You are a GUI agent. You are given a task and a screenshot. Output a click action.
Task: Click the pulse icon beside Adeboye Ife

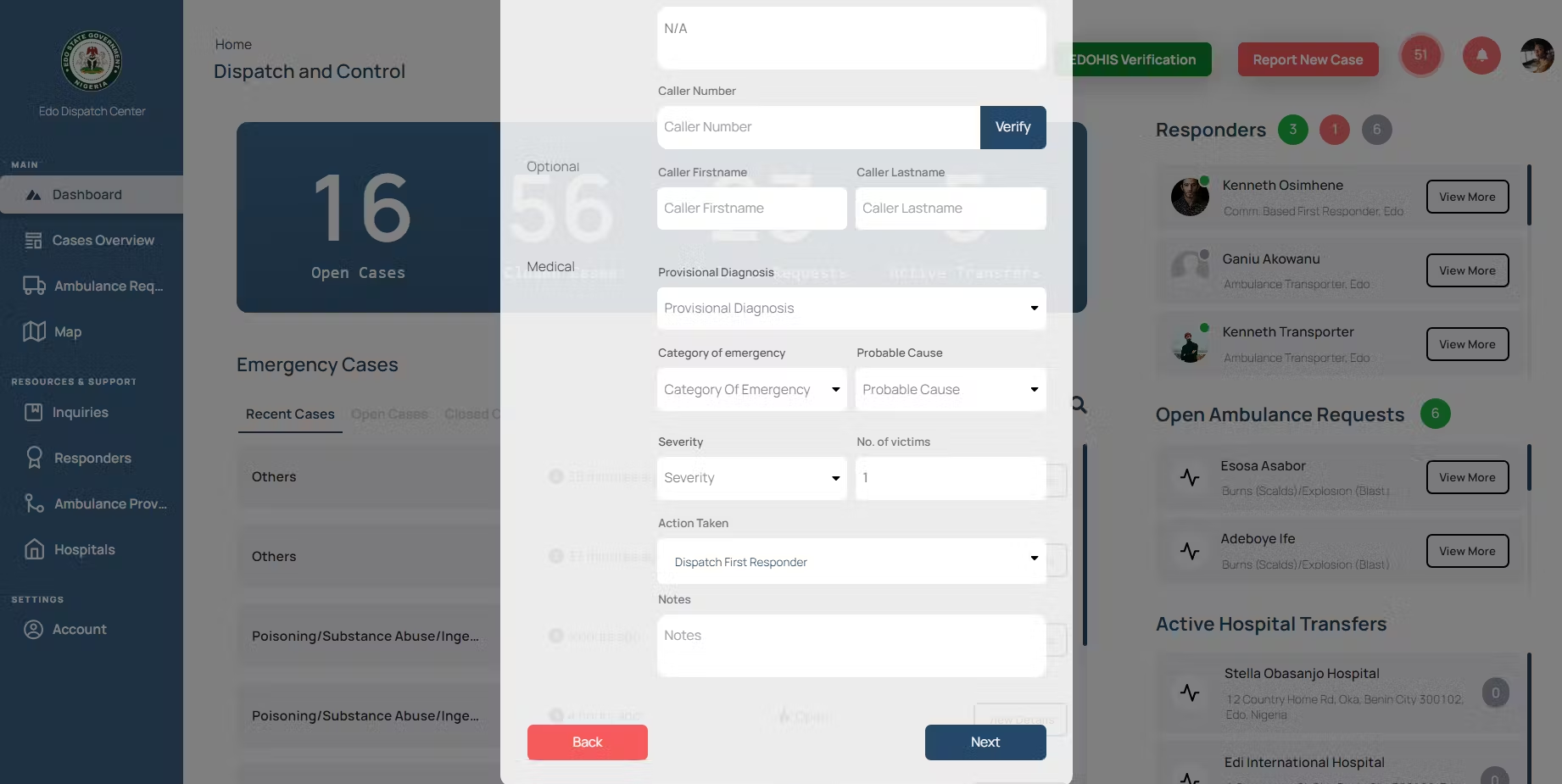(x=1190, y=552)
